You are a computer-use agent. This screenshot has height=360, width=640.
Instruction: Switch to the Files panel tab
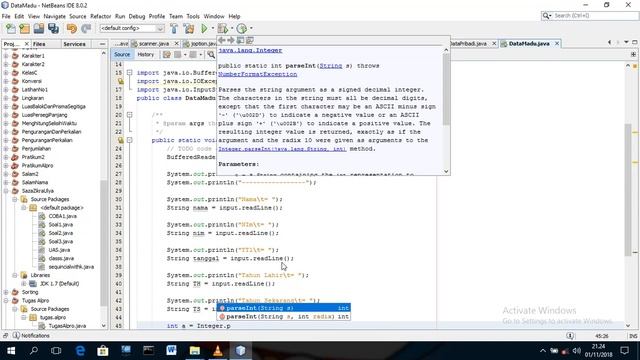39,44
